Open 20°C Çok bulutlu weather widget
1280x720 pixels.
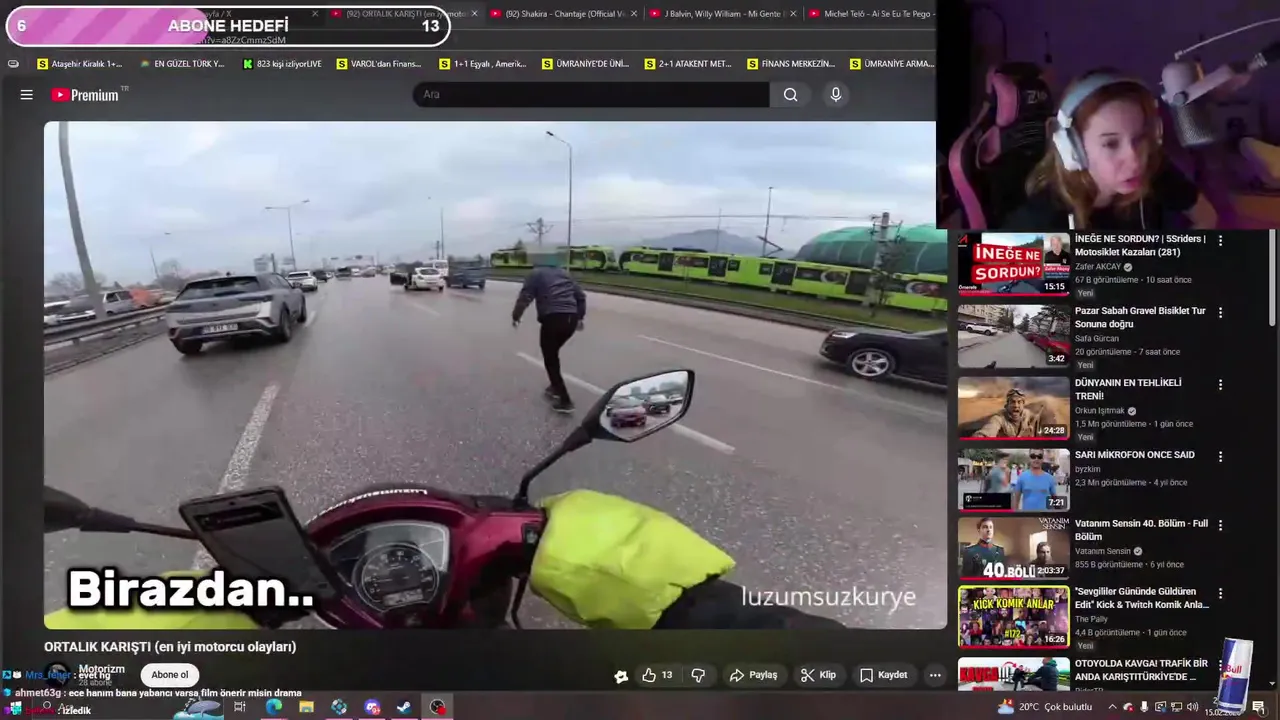pyautogui.click(x=1045, y=707)
